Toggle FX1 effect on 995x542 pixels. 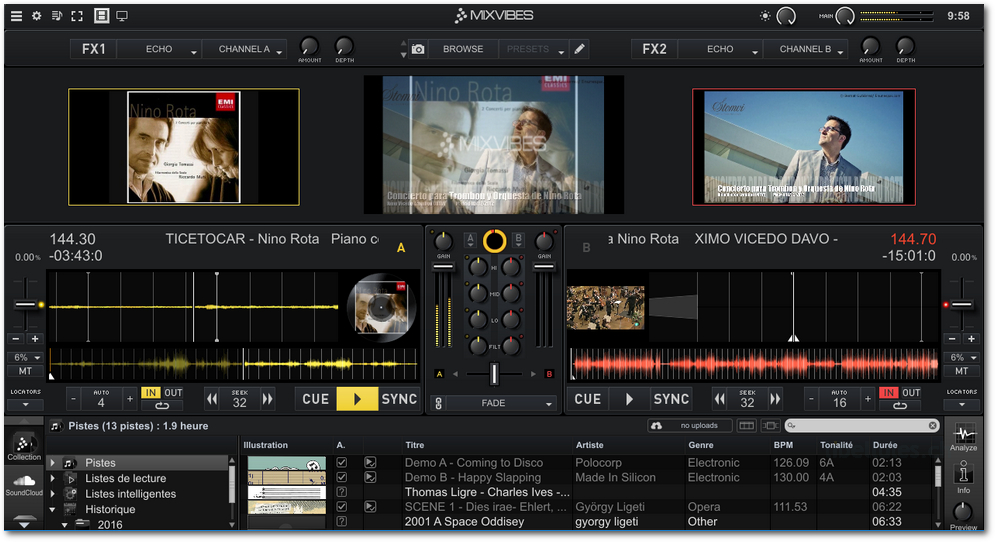94,49
